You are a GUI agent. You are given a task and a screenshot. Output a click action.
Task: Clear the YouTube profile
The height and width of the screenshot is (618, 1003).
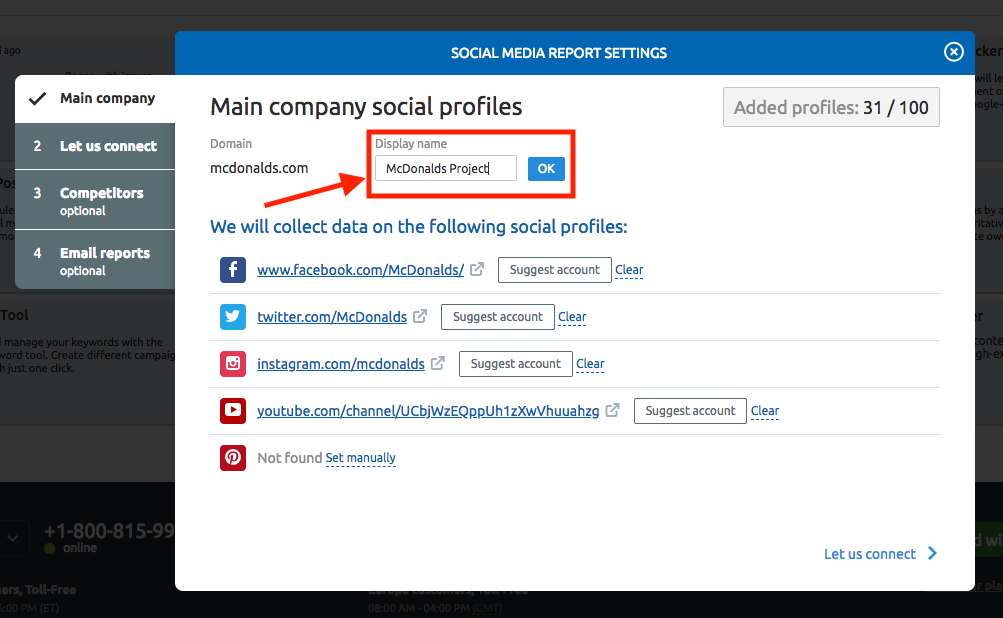pyautogui.click(x=765, y=411)
